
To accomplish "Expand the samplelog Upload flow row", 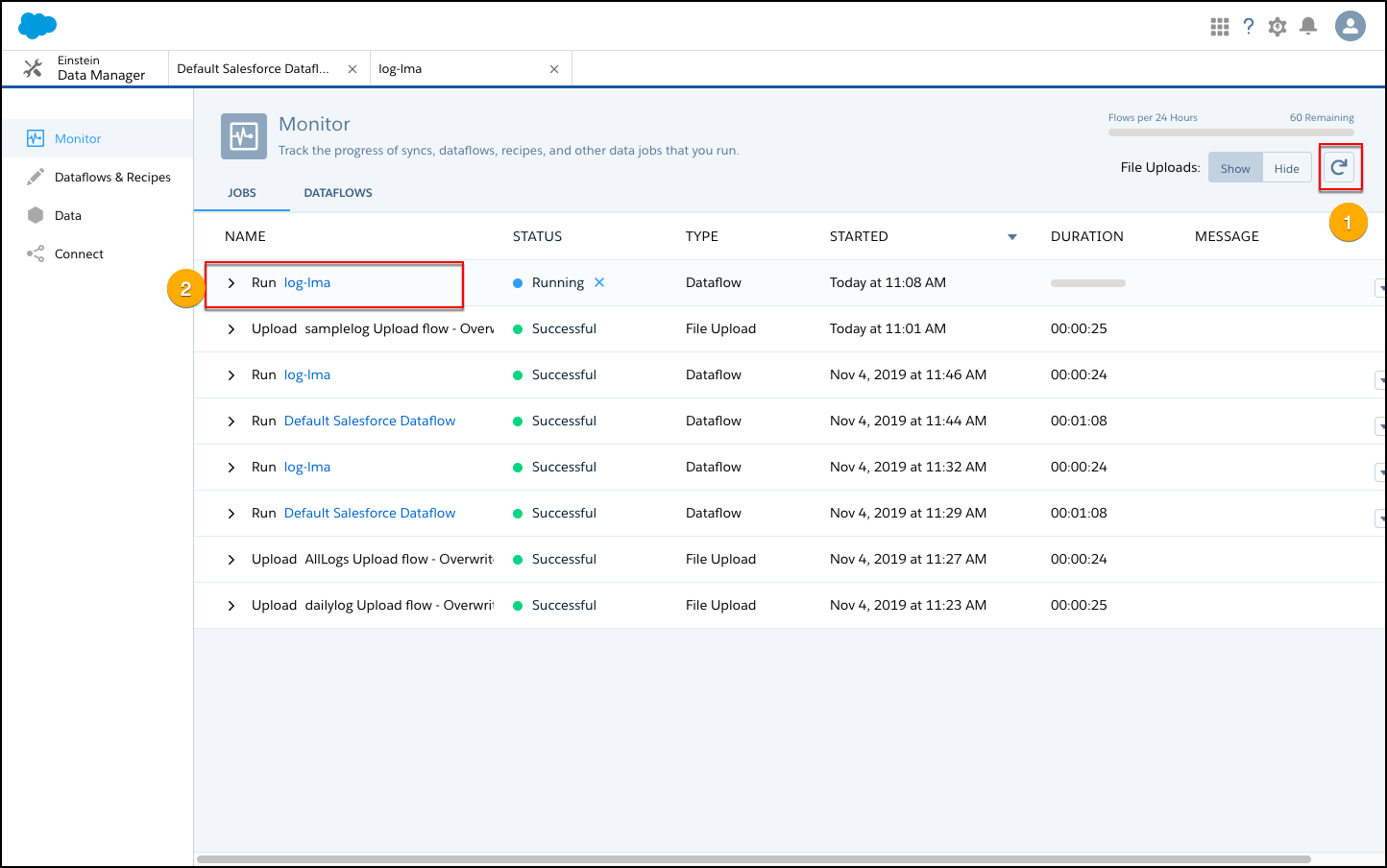I will (231, 329).
